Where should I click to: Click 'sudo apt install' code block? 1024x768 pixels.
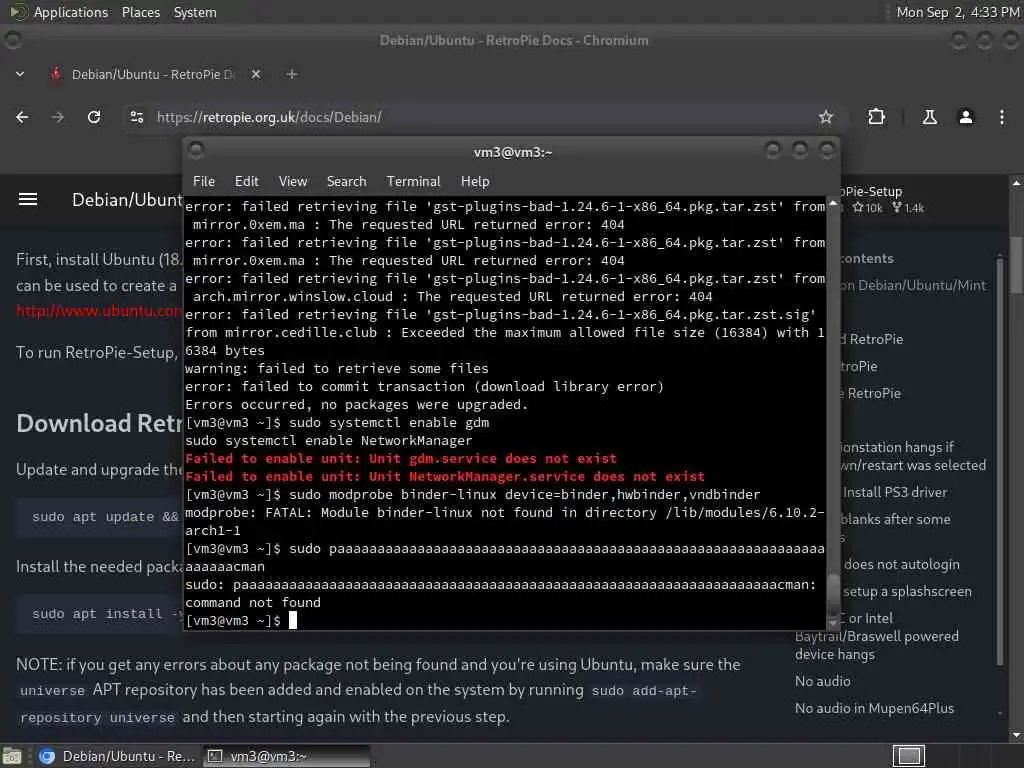[x=99, y=614]
